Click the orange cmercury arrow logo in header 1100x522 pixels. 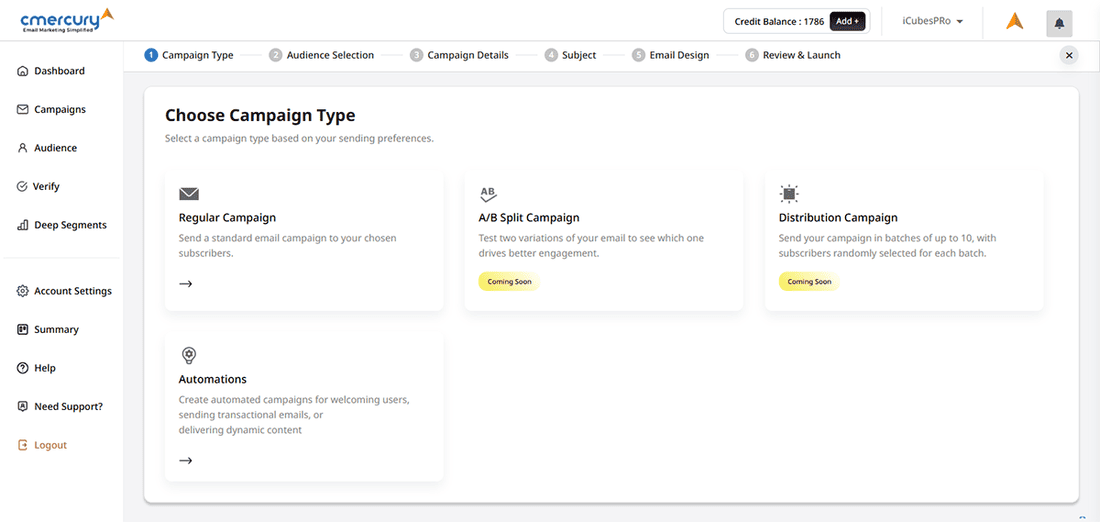coord(1014,21)
